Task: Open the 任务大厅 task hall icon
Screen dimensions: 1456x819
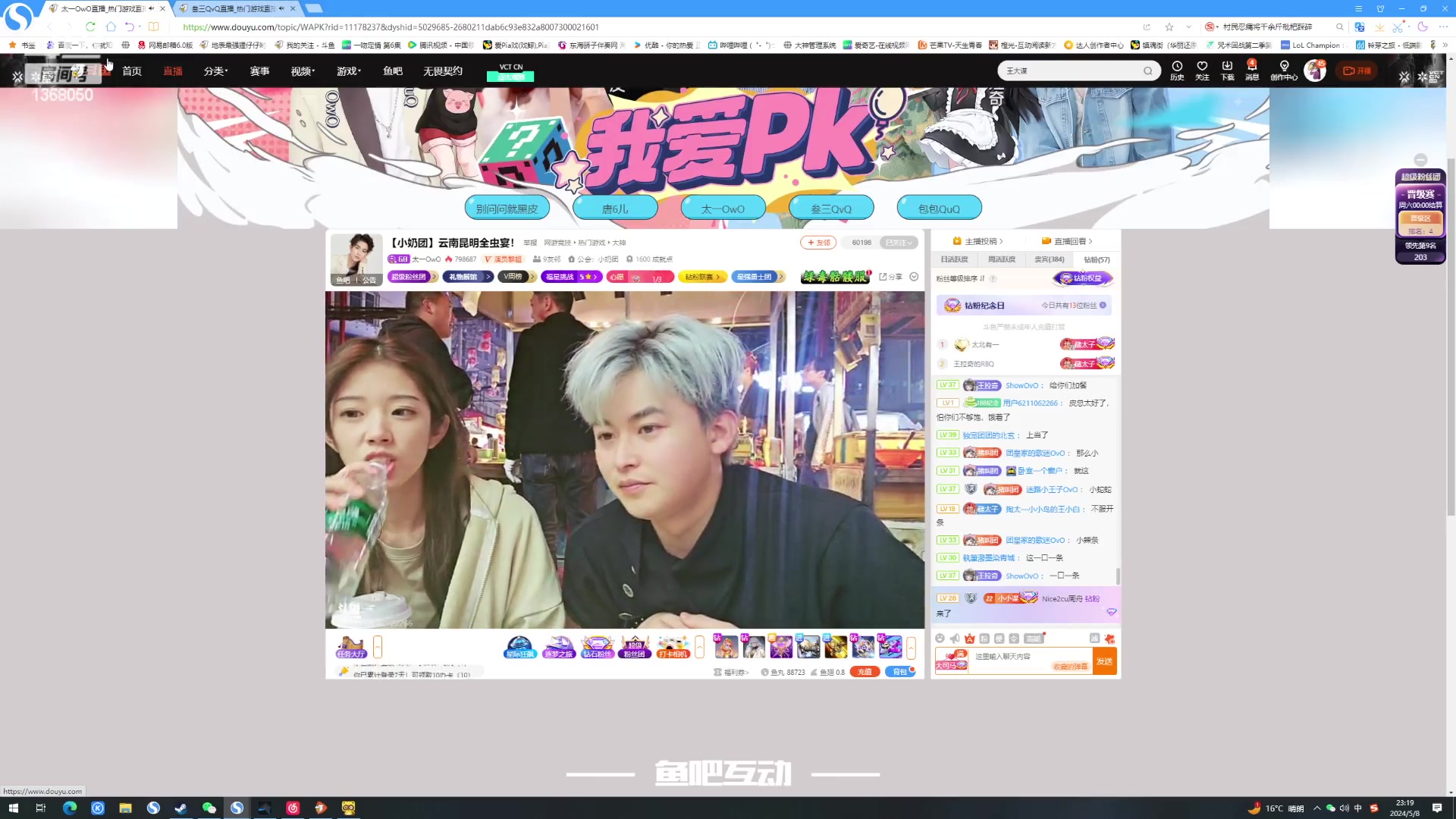Action: [351, 647]
